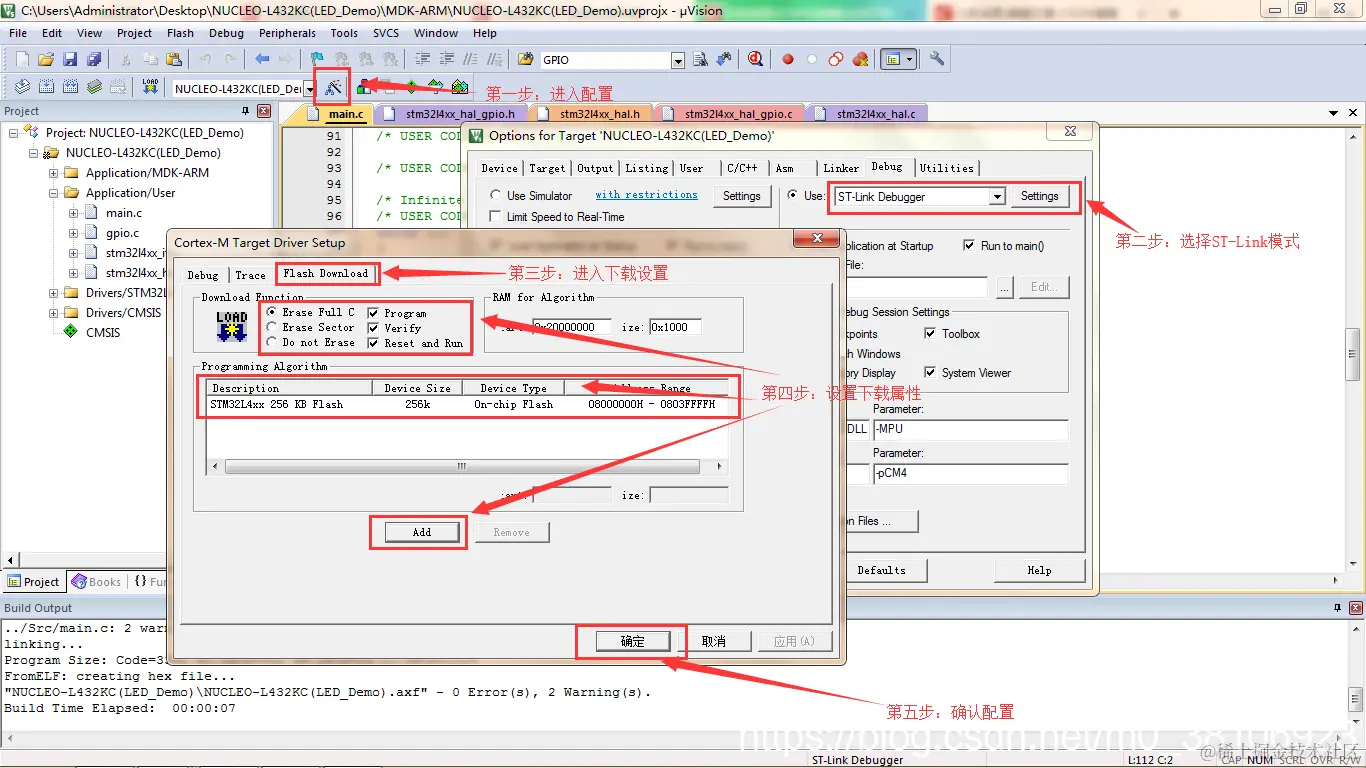This screenshot has height=768, width=1366.
Task: Click the Find in Files icon
Action: coord(525,60)
